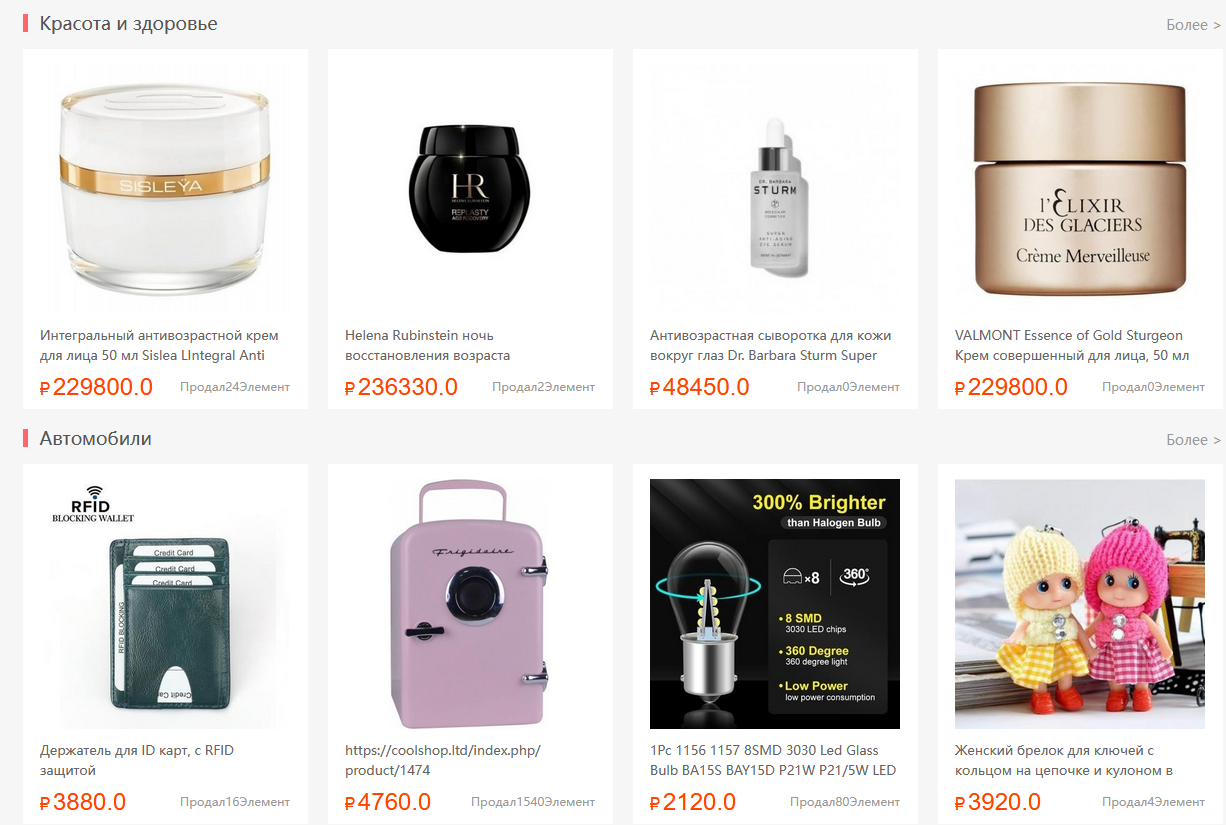Open 'Интегральный антивозрастной крем' product title
Screen dimensions: 1226x825
[159, 345]
